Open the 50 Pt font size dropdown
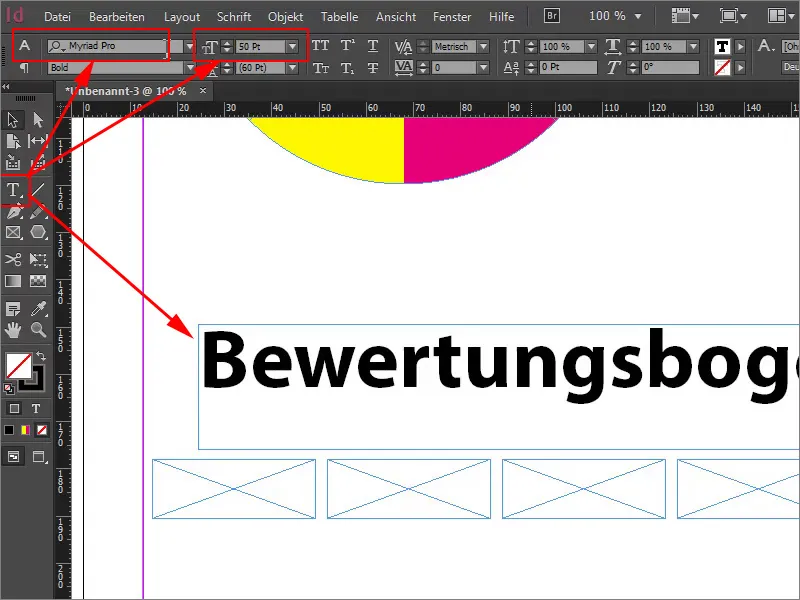 click(x=292, y=46)
